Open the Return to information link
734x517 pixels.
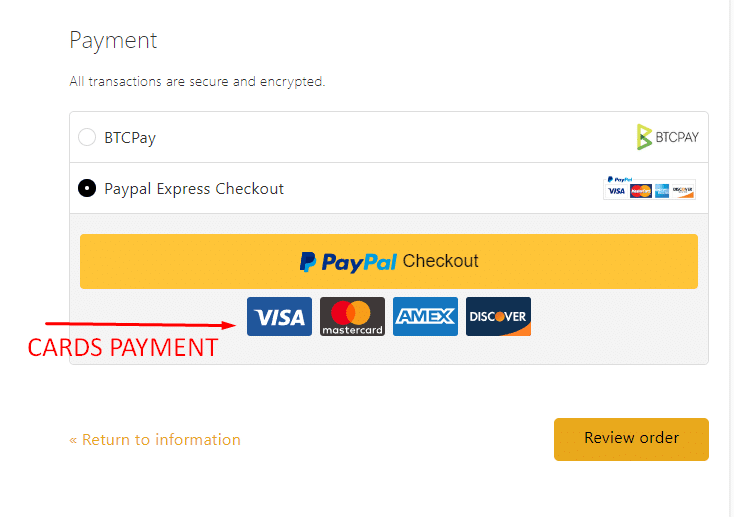point(155,440)
